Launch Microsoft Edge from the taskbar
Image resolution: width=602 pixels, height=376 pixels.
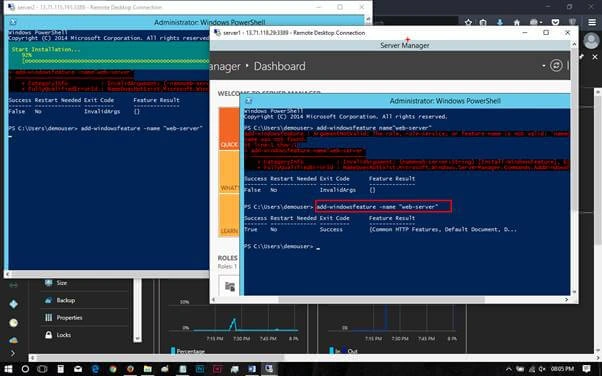[95, 369]
